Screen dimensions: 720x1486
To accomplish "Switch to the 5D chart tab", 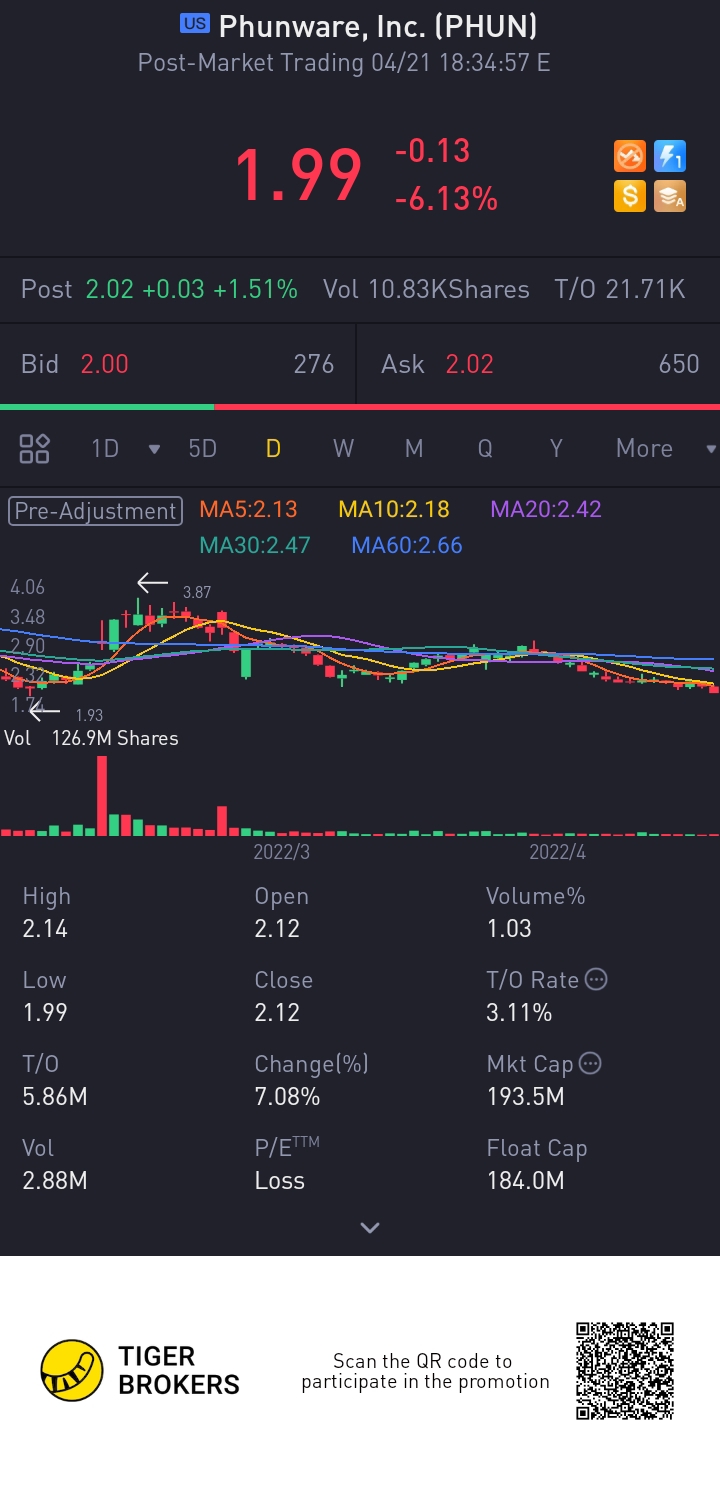I will 202,448.
